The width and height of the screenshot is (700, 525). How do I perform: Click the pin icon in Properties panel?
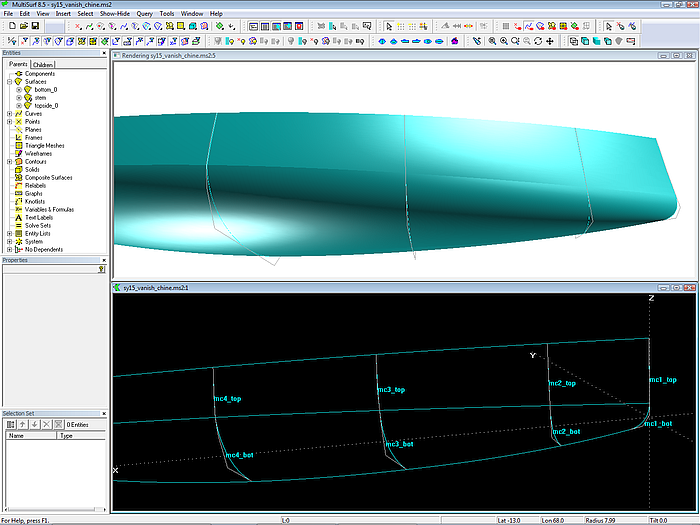tap(101, 269)
